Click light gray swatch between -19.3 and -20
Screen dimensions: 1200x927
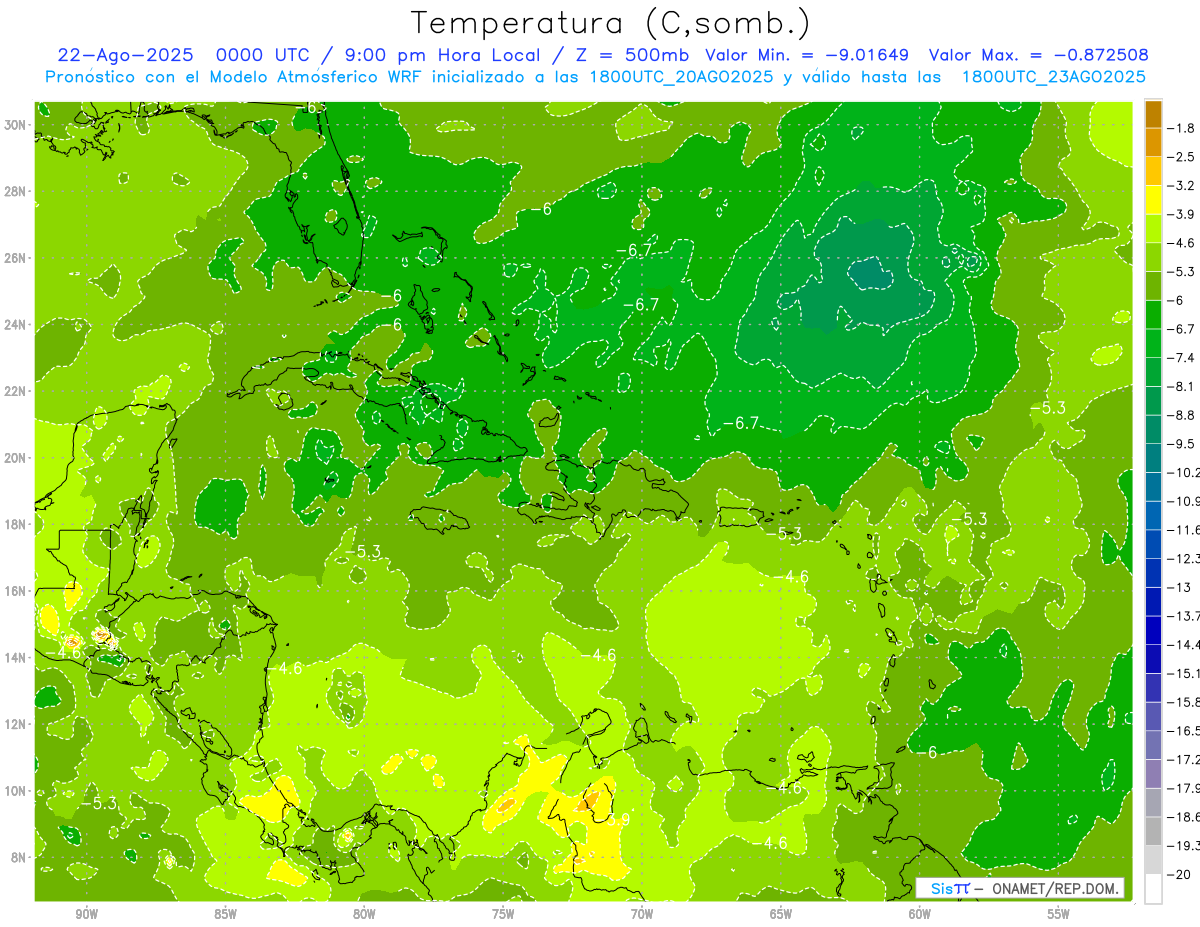(1153, 860)
